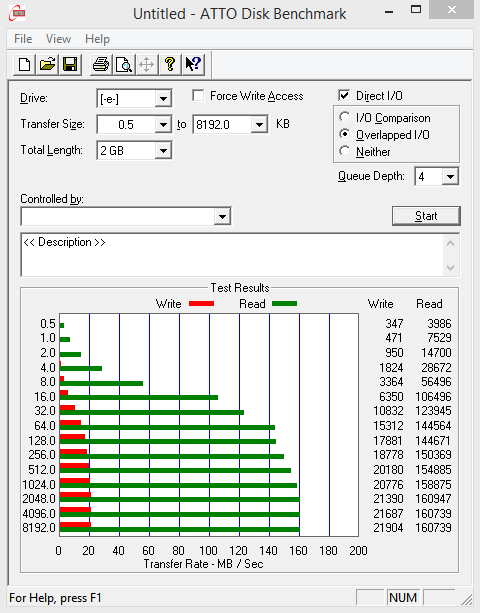Save results with the floppy disk icon
The height and width of the screenshot is (613, 480).
coord(70,64)
